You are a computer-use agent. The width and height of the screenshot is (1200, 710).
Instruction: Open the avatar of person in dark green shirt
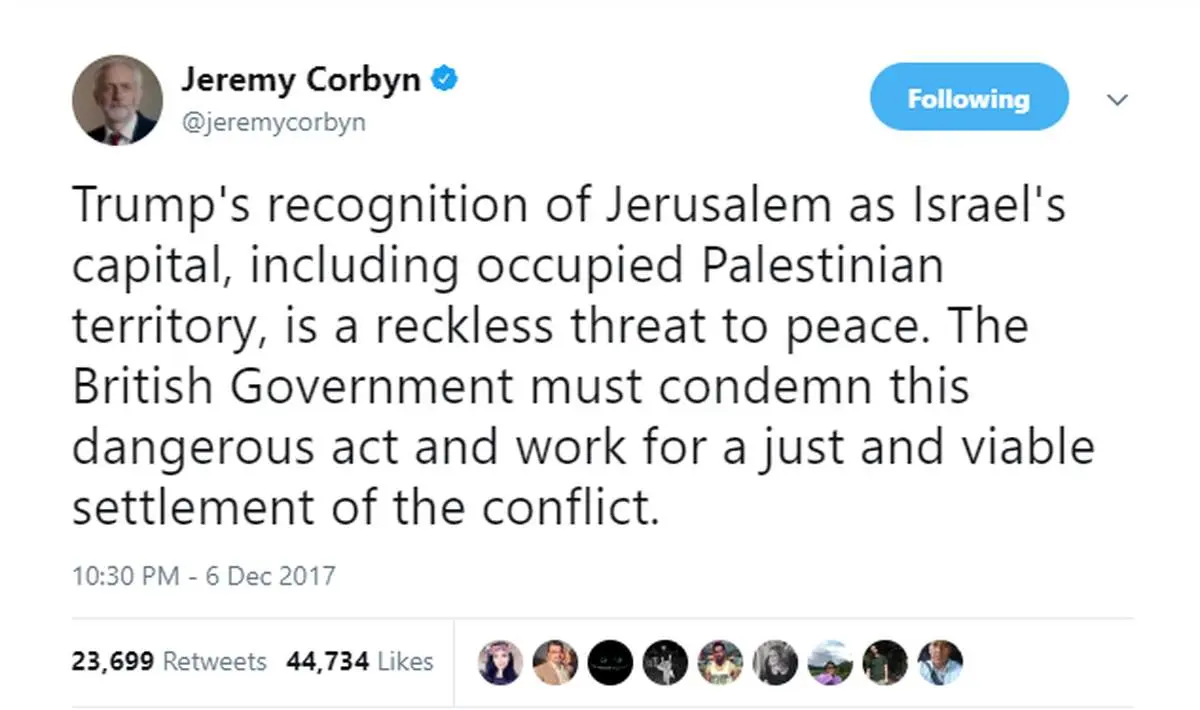tap(885, 662)
